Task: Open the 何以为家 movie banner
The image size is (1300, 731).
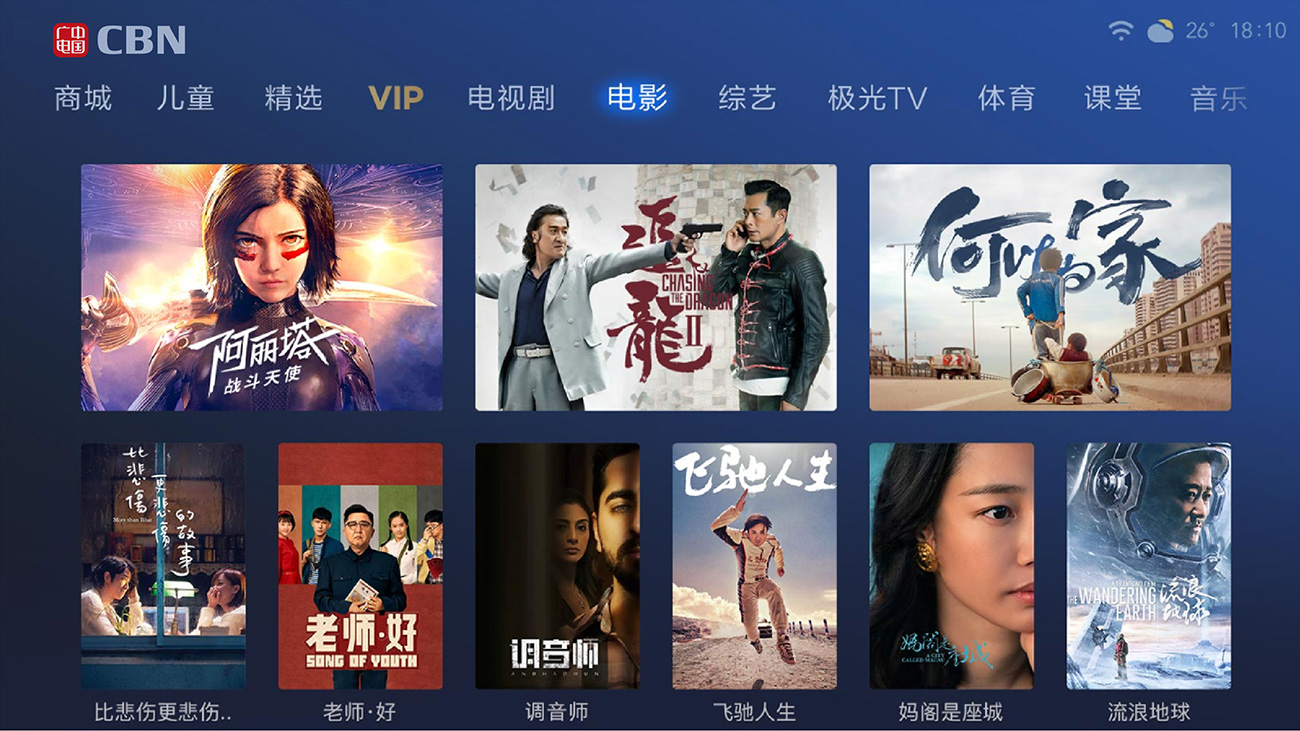Action: (x=1050, y=287)
